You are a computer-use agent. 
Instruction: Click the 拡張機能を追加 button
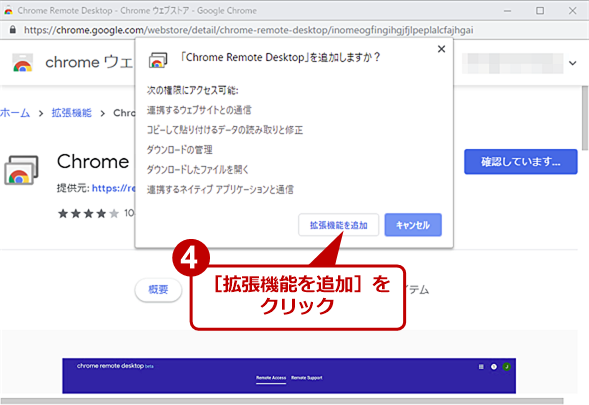[338, 225]
